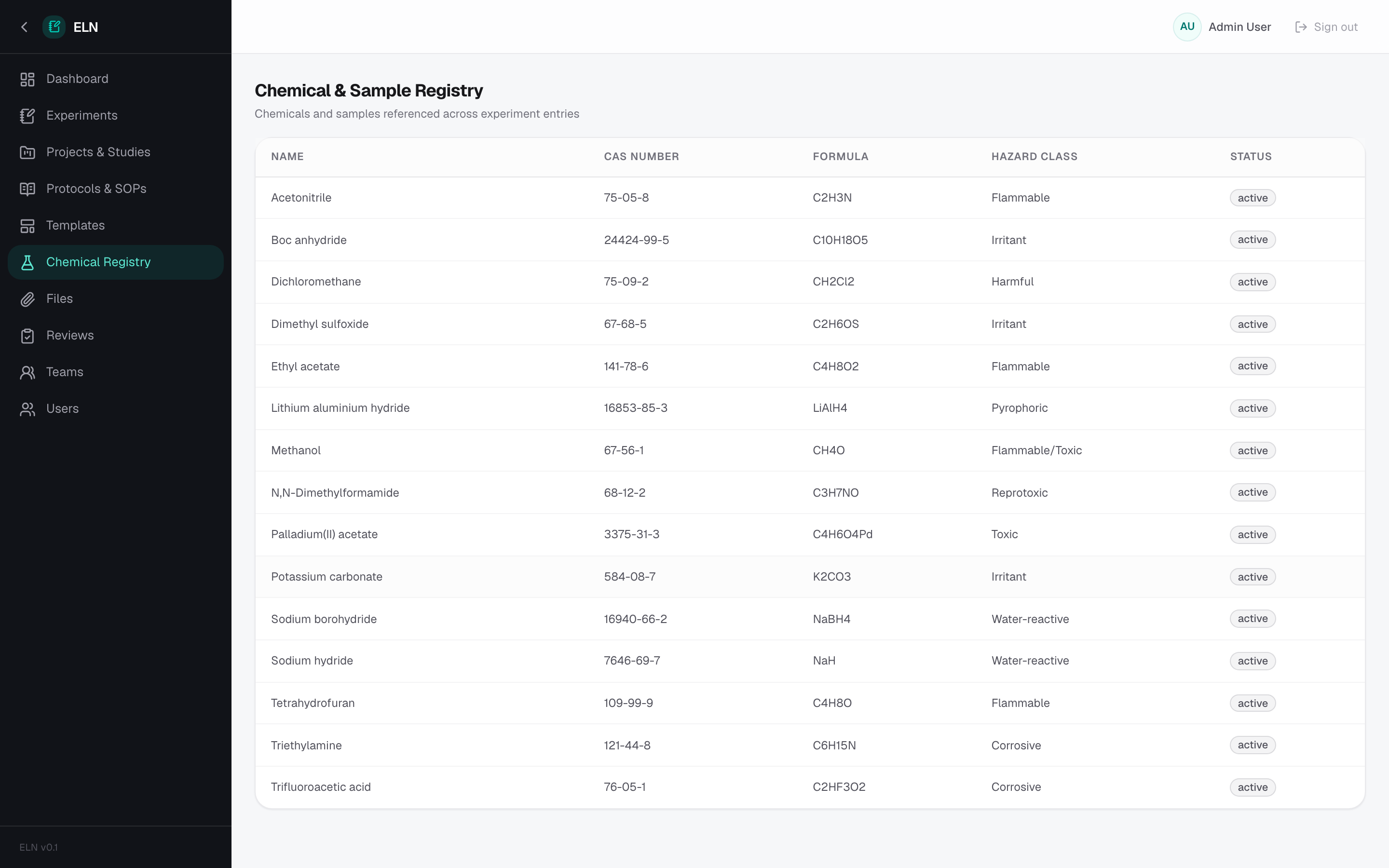The width and height of the screenshot is (1389, 868).
Task: Click Triethylamine name
Action: 306,745
